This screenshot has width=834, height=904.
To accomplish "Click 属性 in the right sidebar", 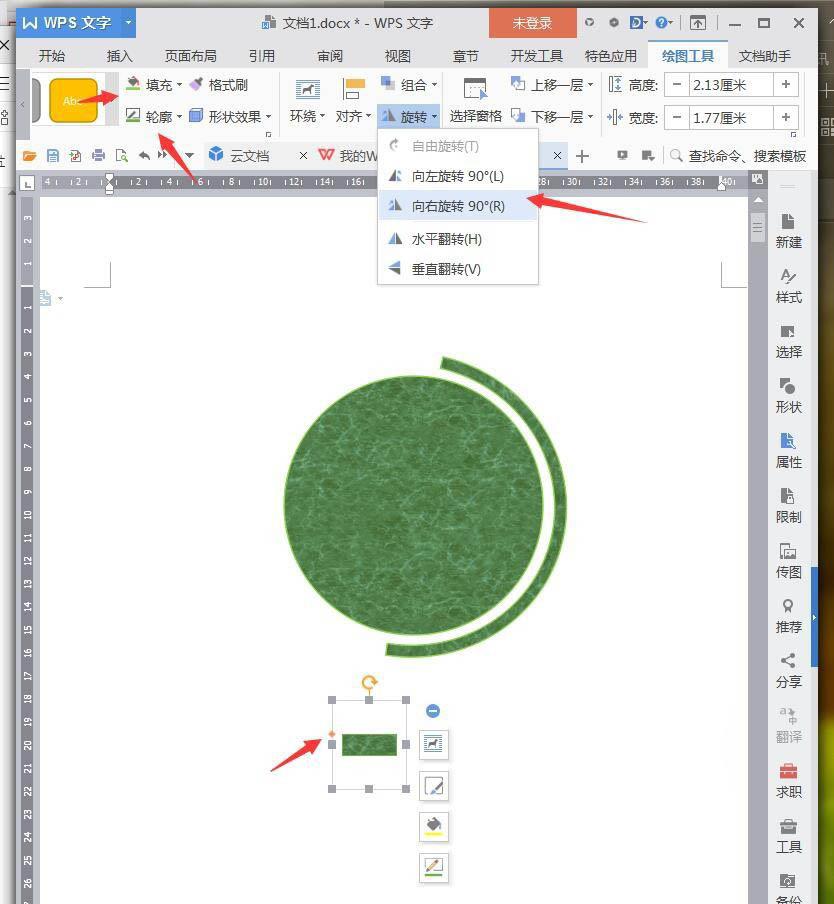I will pos(788,451).
